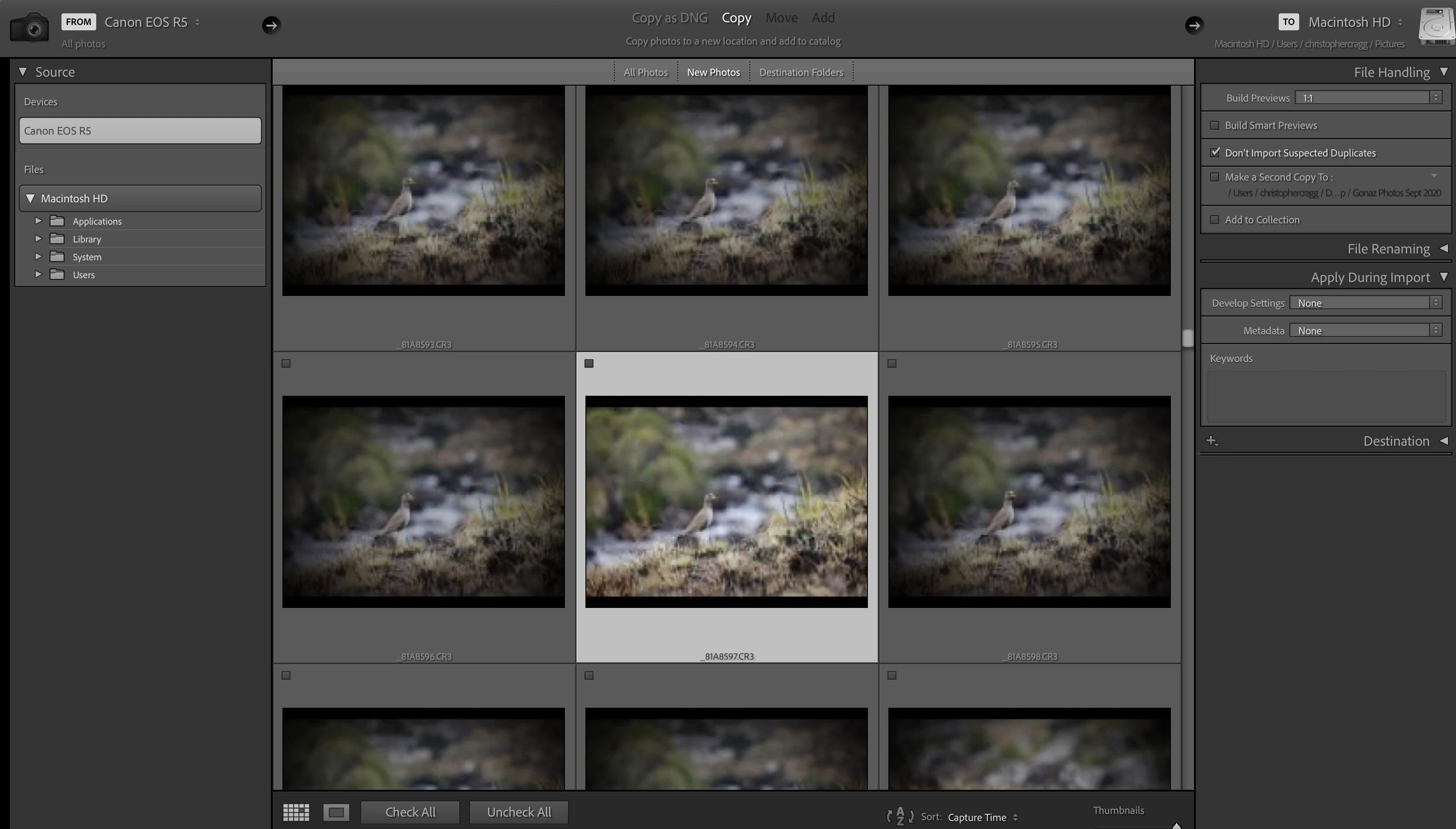Click the Keywords text field
Image resolution: width=1456 pixels, height=829 pixels.
pyautogui.click(x=1326, y=397)
